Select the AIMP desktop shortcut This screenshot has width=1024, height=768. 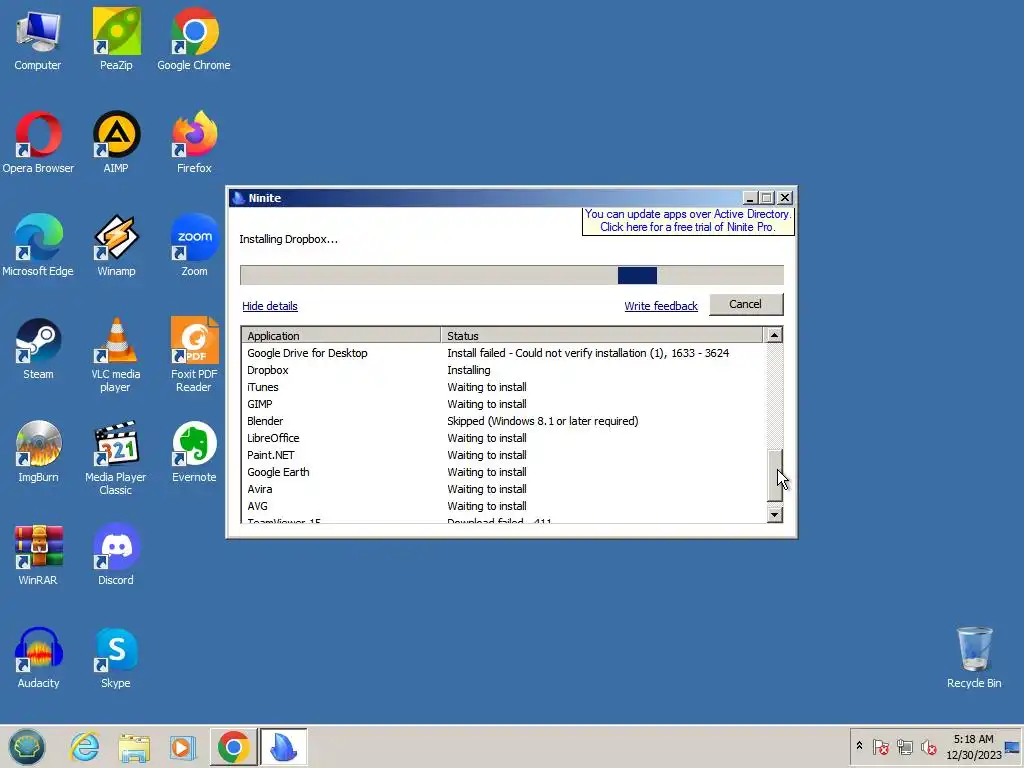click(116, 143)
